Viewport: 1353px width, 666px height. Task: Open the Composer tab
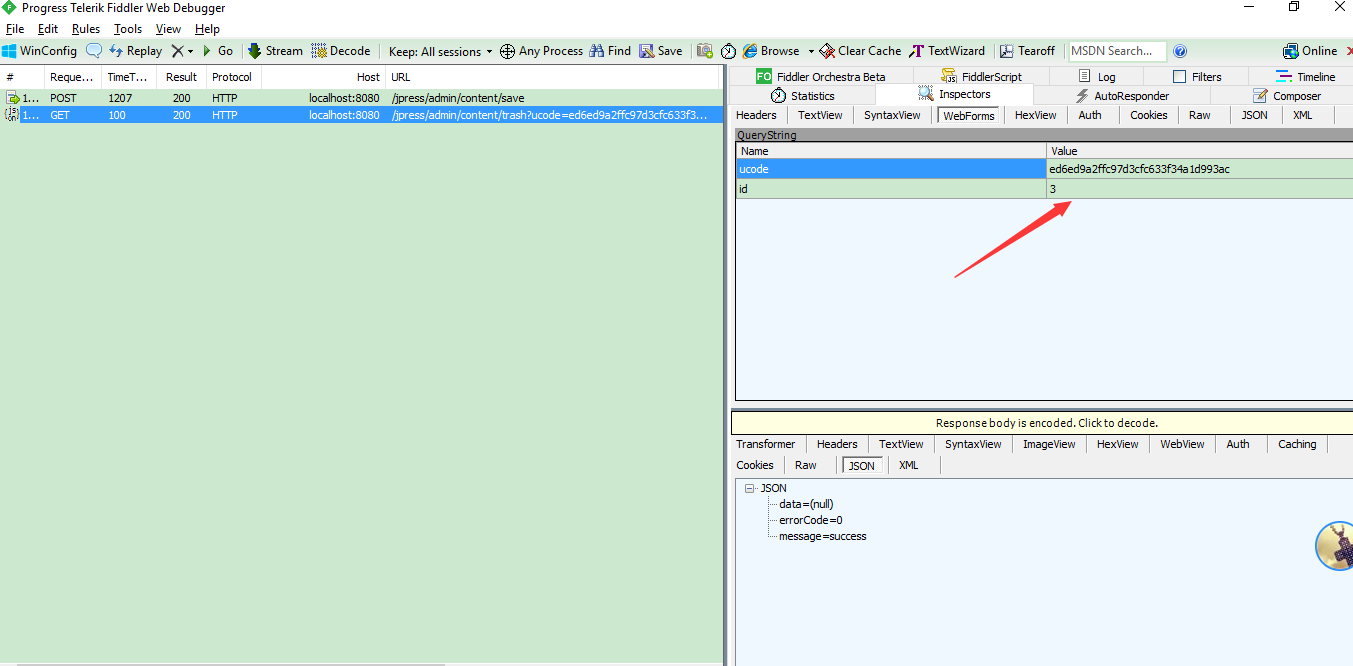(1287, 96)
